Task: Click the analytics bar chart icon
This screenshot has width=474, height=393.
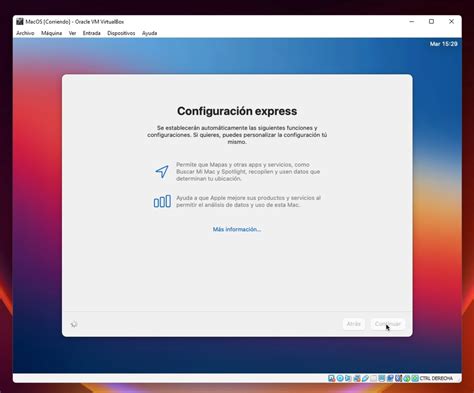Action: 162,201
